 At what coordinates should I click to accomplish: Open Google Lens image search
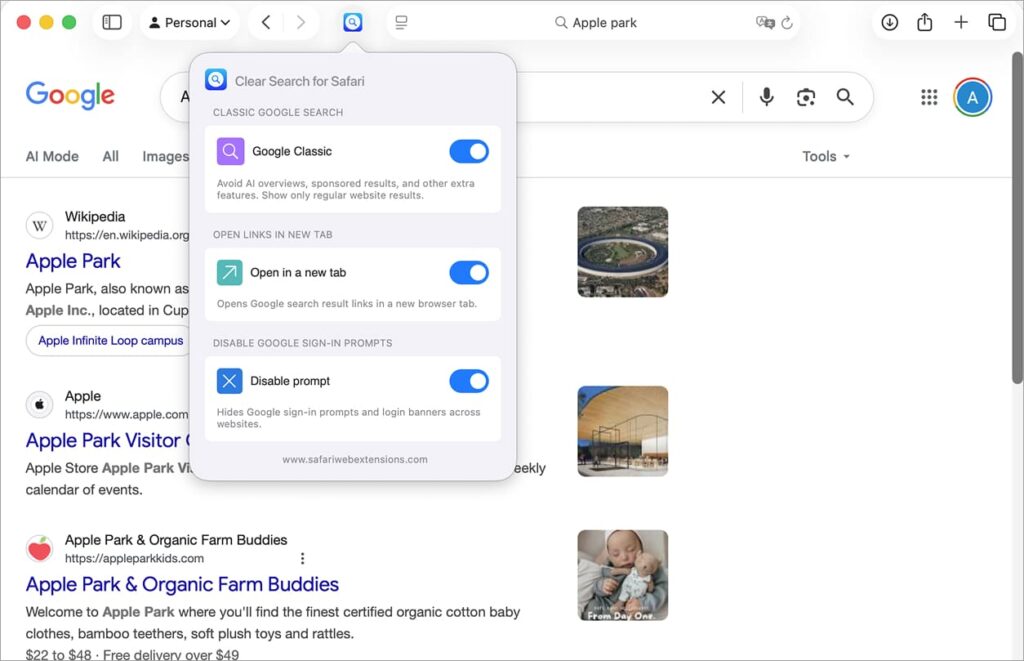pyautogui.click(x=806, y=97)
